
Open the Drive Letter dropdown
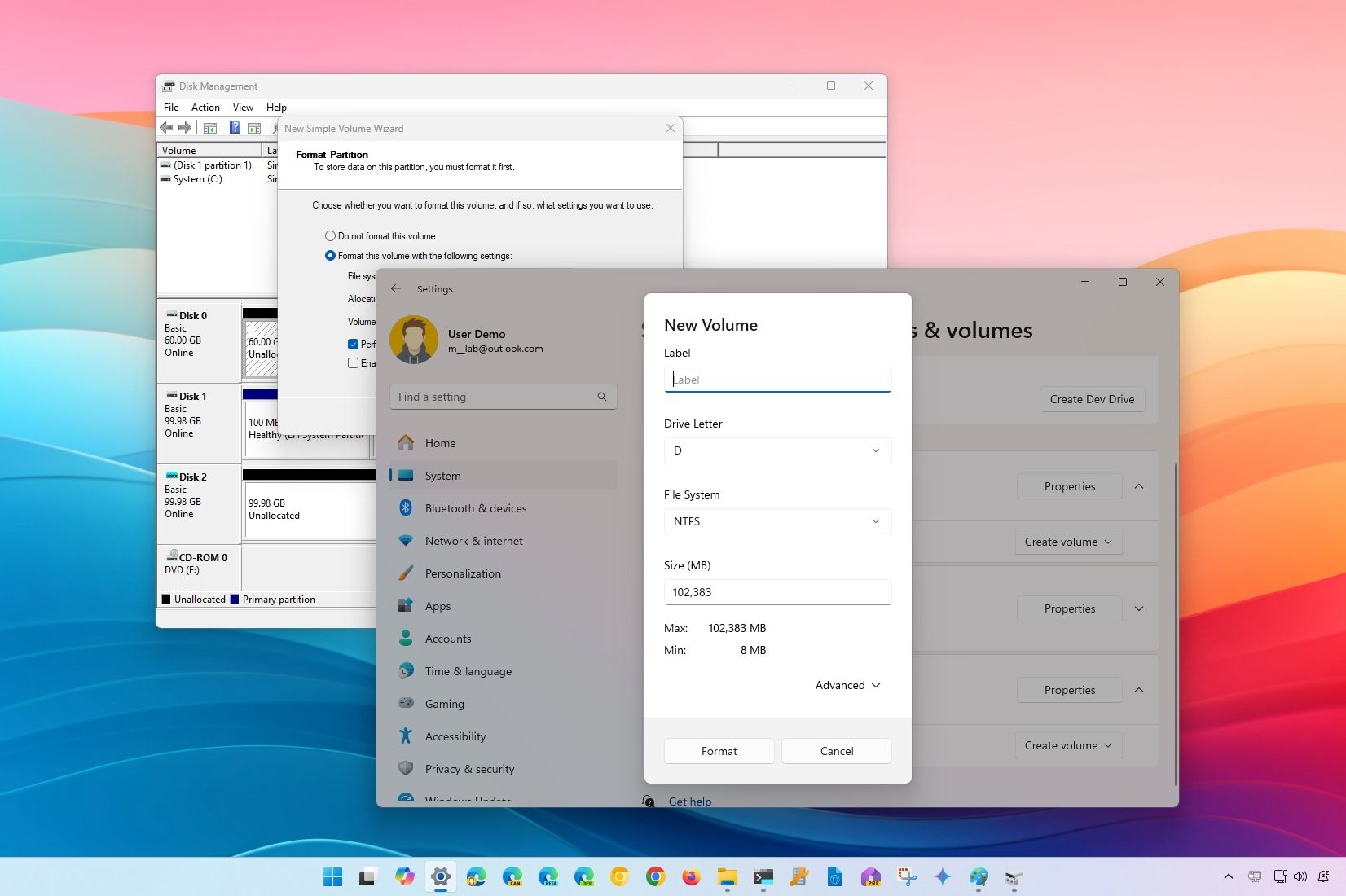[776, 450]
